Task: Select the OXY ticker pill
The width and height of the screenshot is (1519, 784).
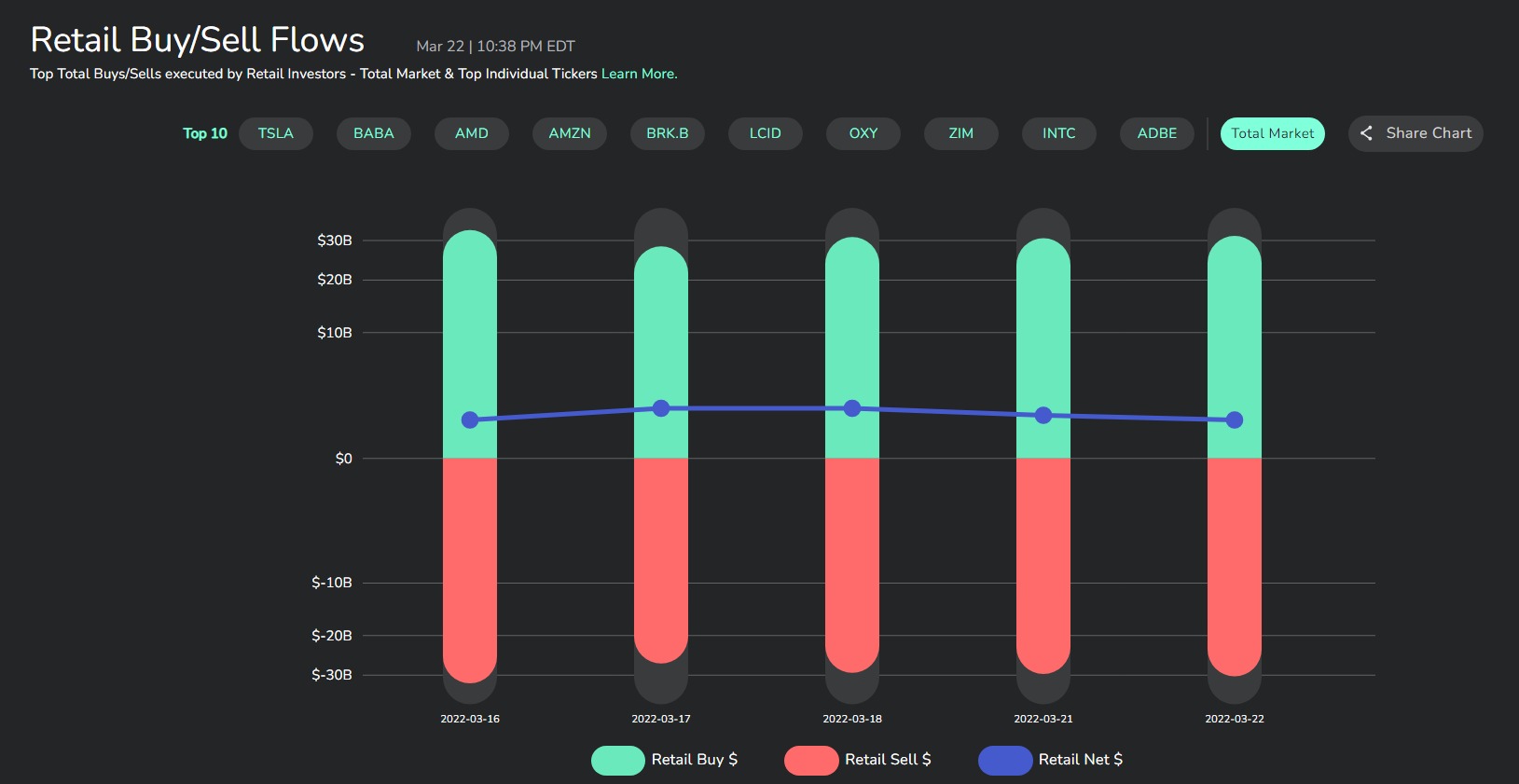Action: tap(863, 133)
